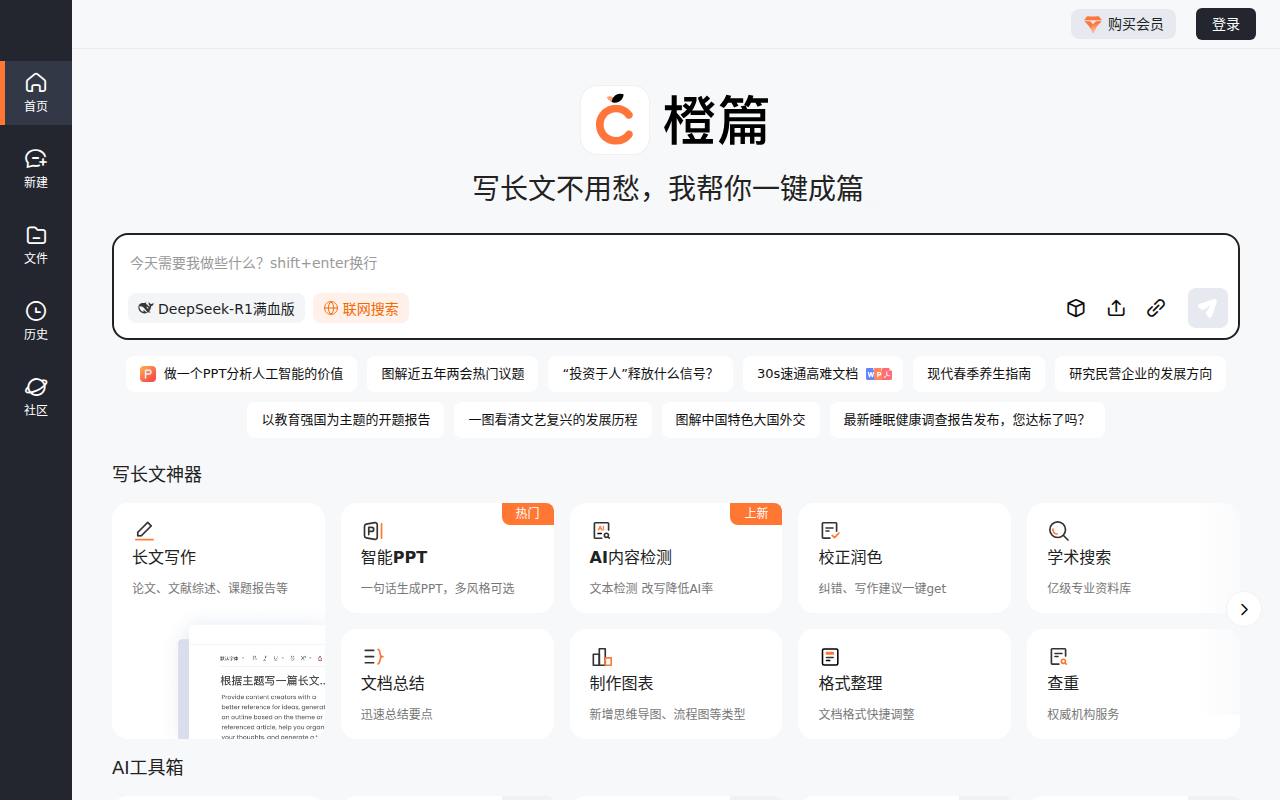Toggle 联网搜索 web search mode
This screenshot has height=800, width=1280.
click(x=361, y=308)
